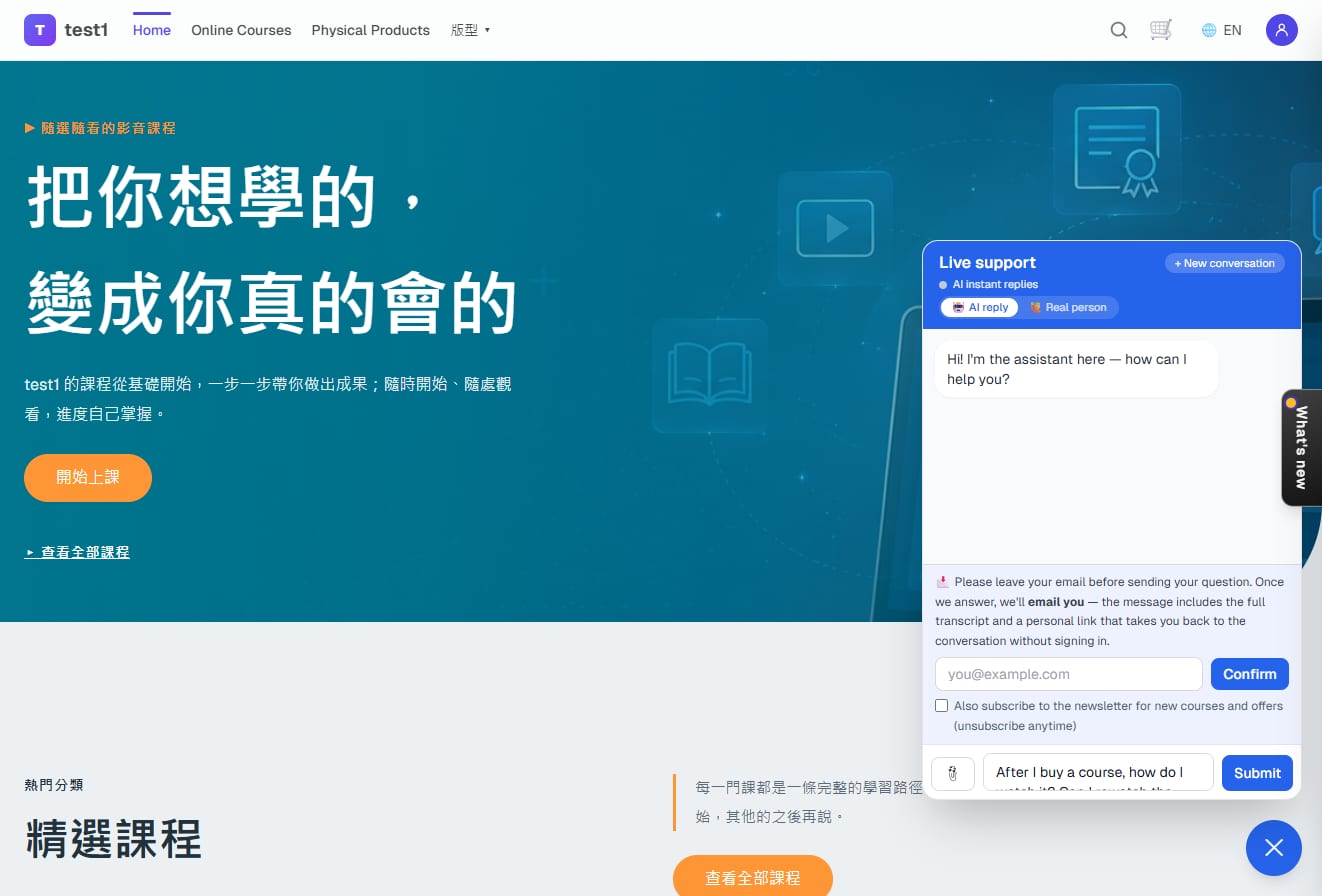The width and height of the screenshot is (1322, 896).
Task: Click the test1 logo icon
Action: pos(40,30)
